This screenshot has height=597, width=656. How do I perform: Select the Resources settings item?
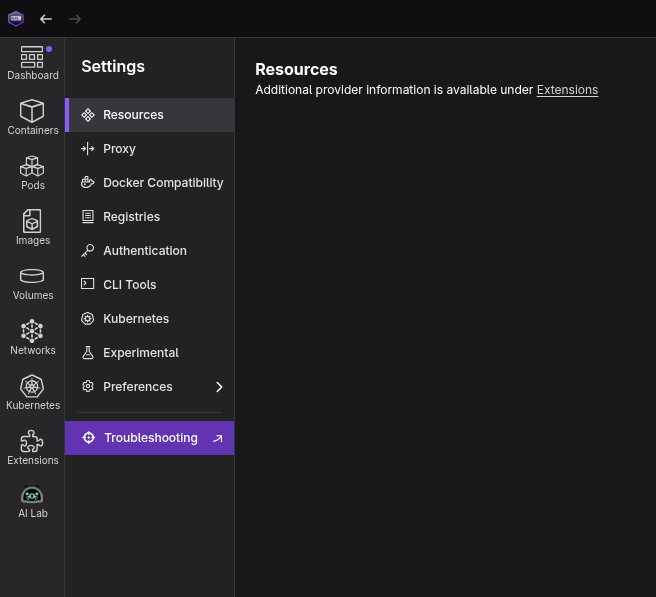pyautogui.click(x=150, y=115)
